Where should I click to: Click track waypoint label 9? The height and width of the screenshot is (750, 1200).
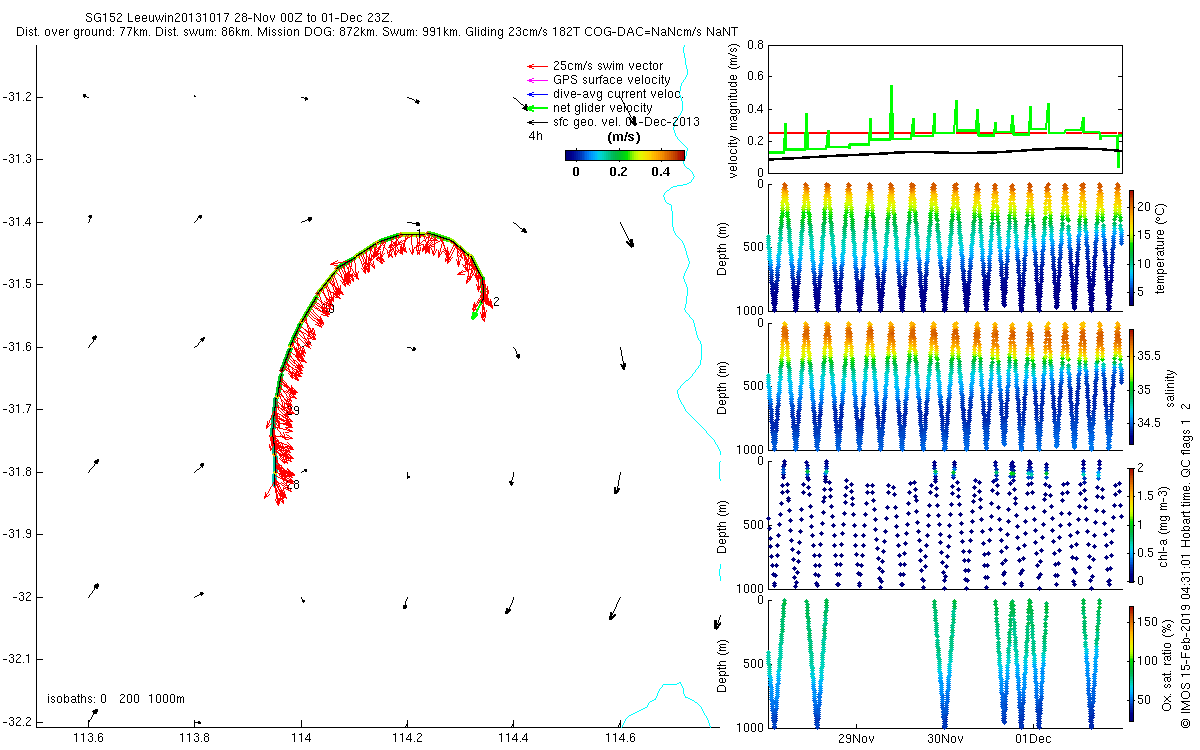tap(297, 411)
